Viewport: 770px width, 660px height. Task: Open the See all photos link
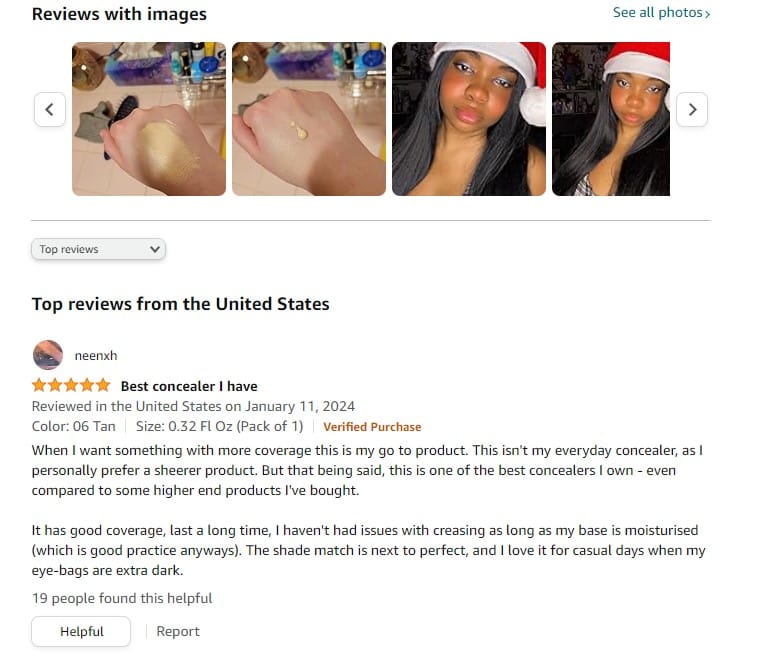(x=661, y=13)
